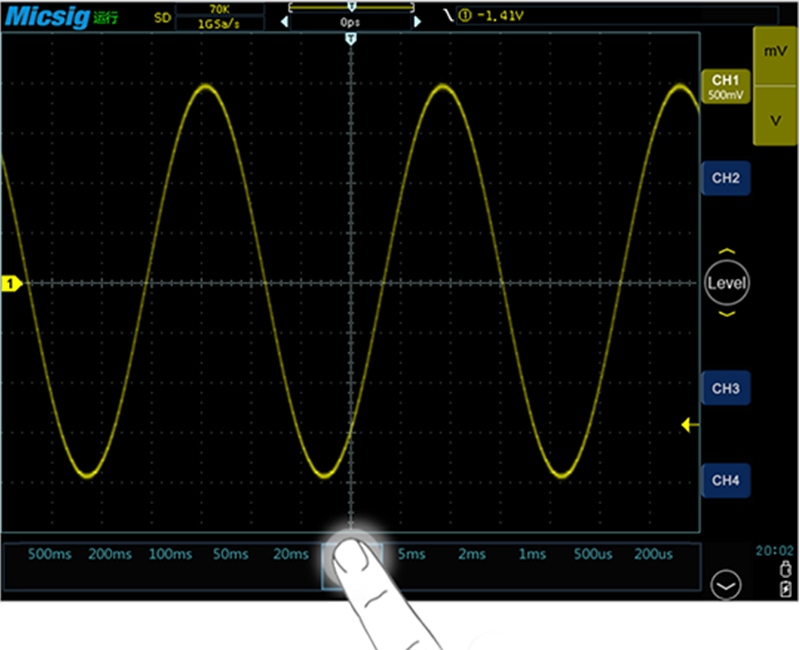The height and width of the screenshot is (650, 800).
Task: Enable channel CH3
Action: coord(726,389)
